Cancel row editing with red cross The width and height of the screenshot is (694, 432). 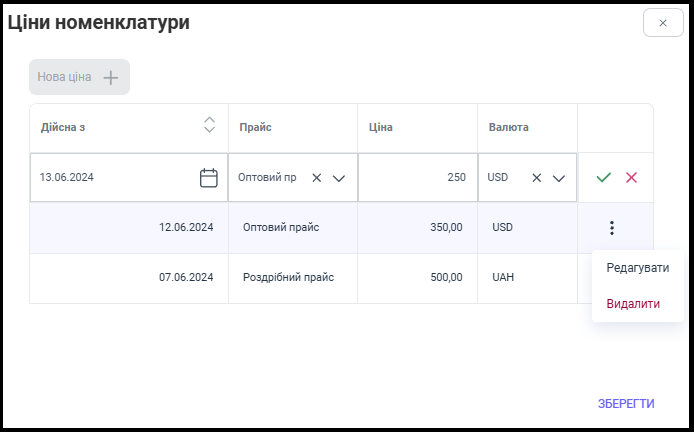point(631,177)
